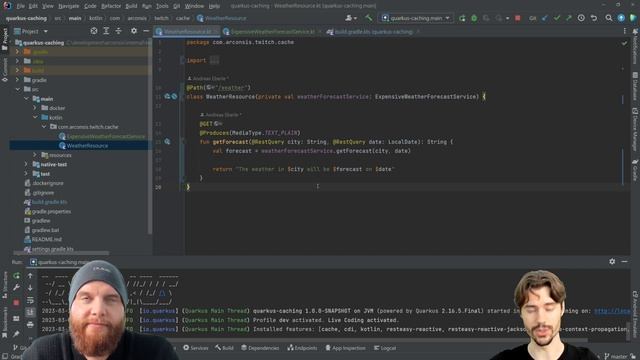The height and width of the screenshot is (360, 640).
Task: Collapse the kotlin folder in the project tree
Action: coord(35,118)
